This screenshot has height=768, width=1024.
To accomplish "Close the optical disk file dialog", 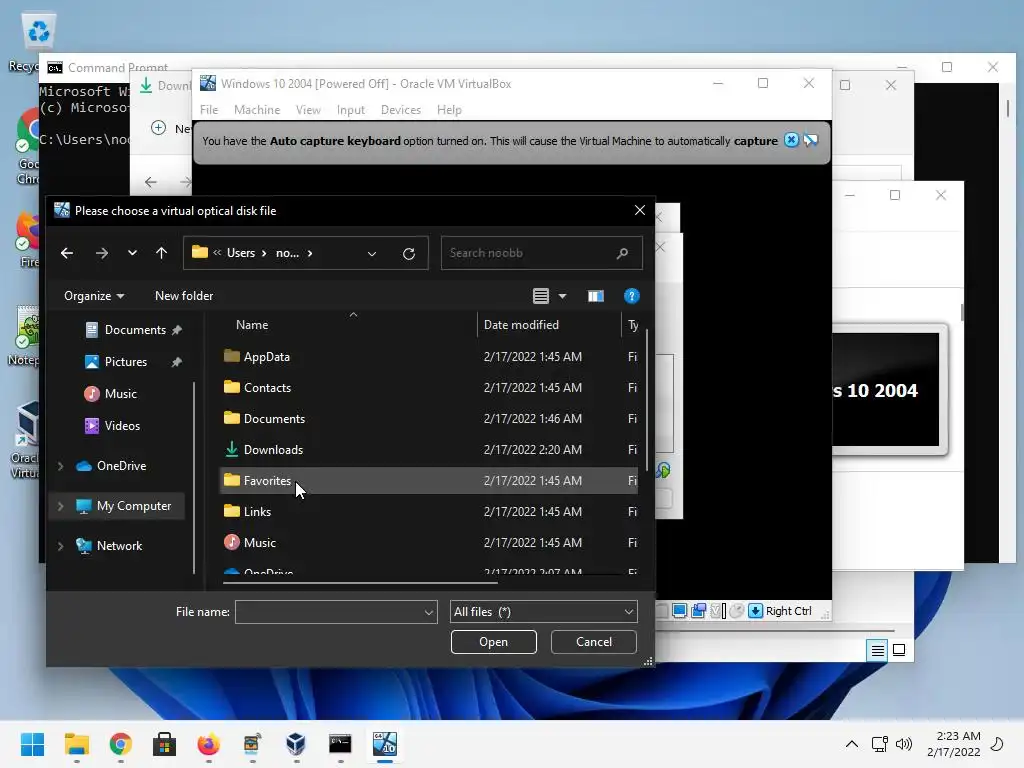I will [639, 210].
